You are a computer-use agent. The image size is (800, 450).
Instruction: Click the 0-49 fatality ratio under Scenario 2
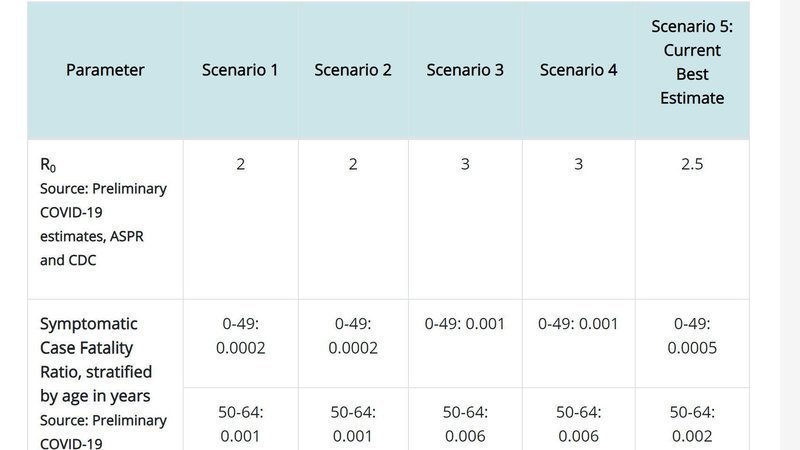tap(353, 336)
